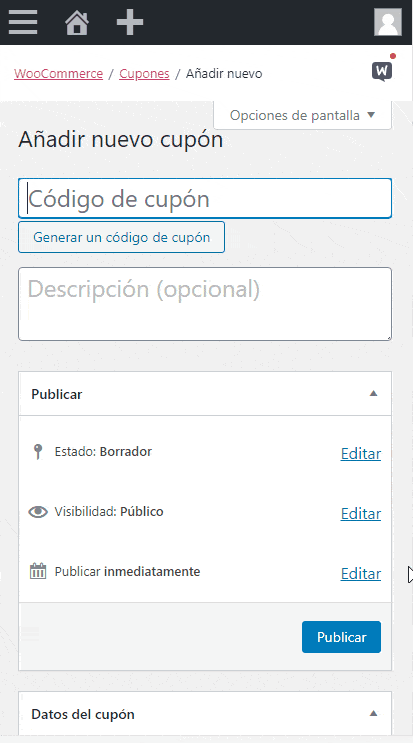Click the Datos del cupón title
Screen dimensions: 413x743
(83, 714)
